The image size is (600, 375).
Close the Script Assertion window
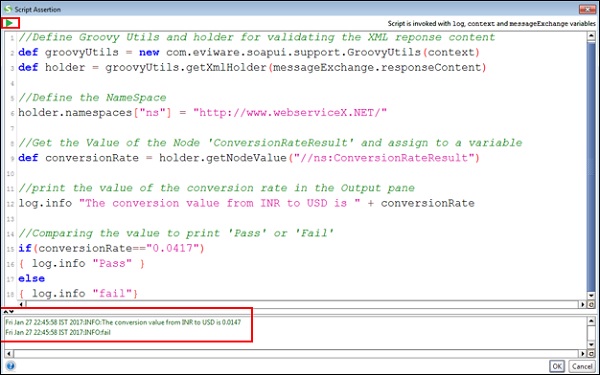tap(587, 9)
